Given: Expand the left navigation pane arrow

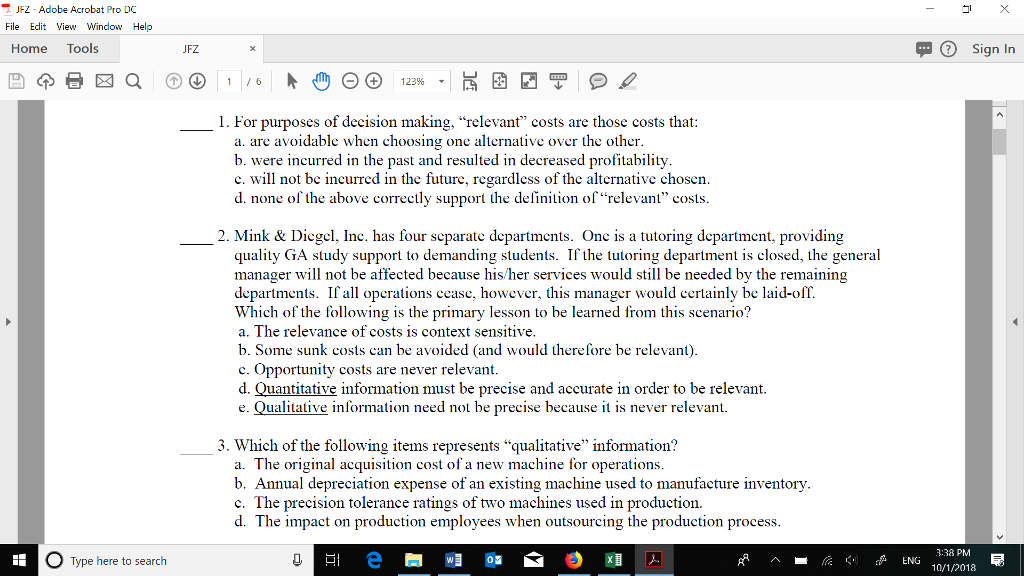Looking at the screenshot, I should point(7,322).
